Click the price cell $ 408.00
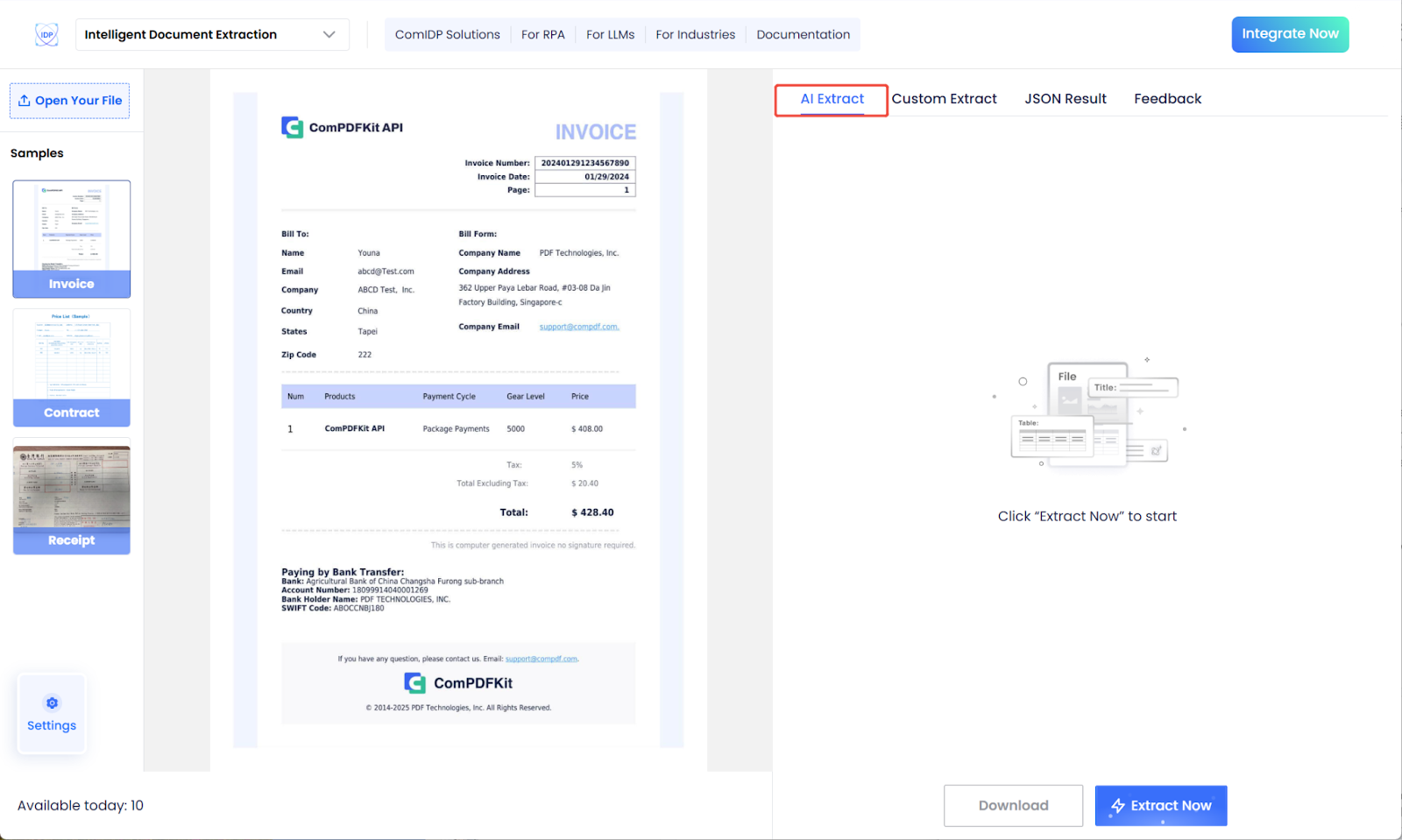Image resolution: width=1402 pixels, height=840 pixels. tap(587, 429)
